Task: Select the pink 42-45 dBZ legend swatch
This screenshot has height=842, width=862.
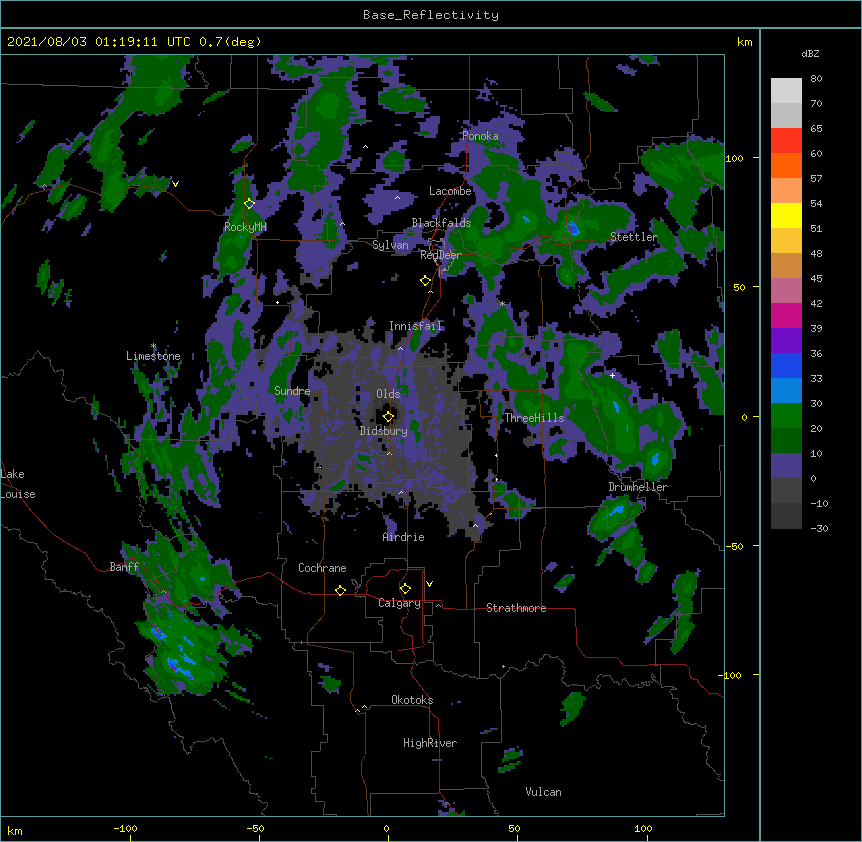Action: click(x=786, y=291)
